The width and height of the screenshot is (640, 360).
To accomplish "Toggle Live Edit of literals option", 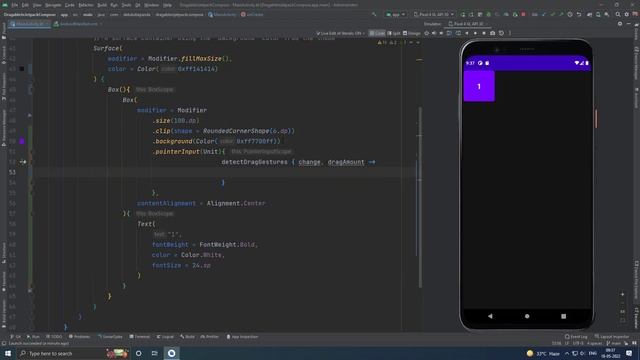I will [340, 33].
